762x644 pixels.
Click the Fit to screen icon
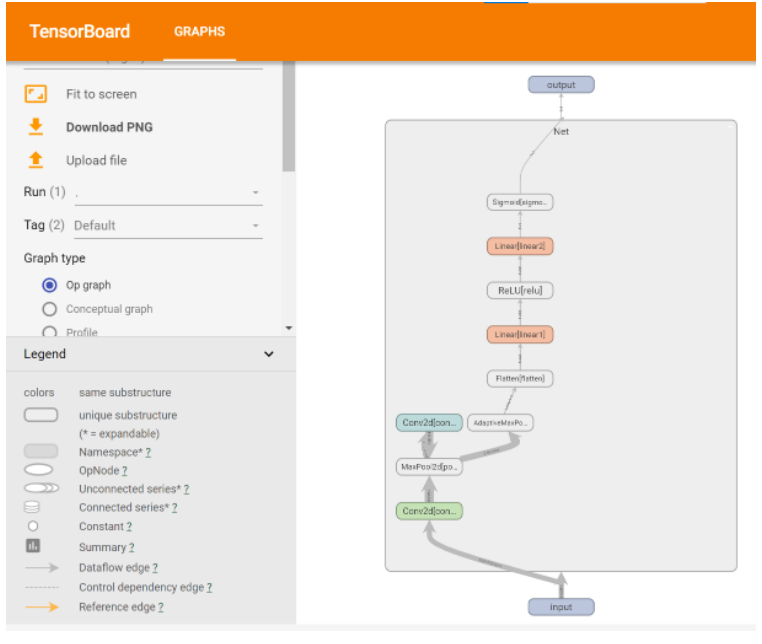click(35, 94)
